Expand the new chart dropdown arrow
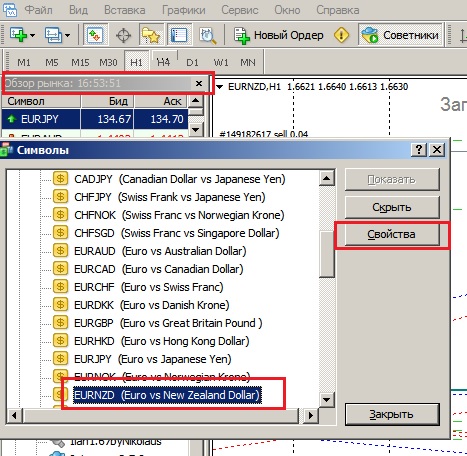 tap(32, 35)
